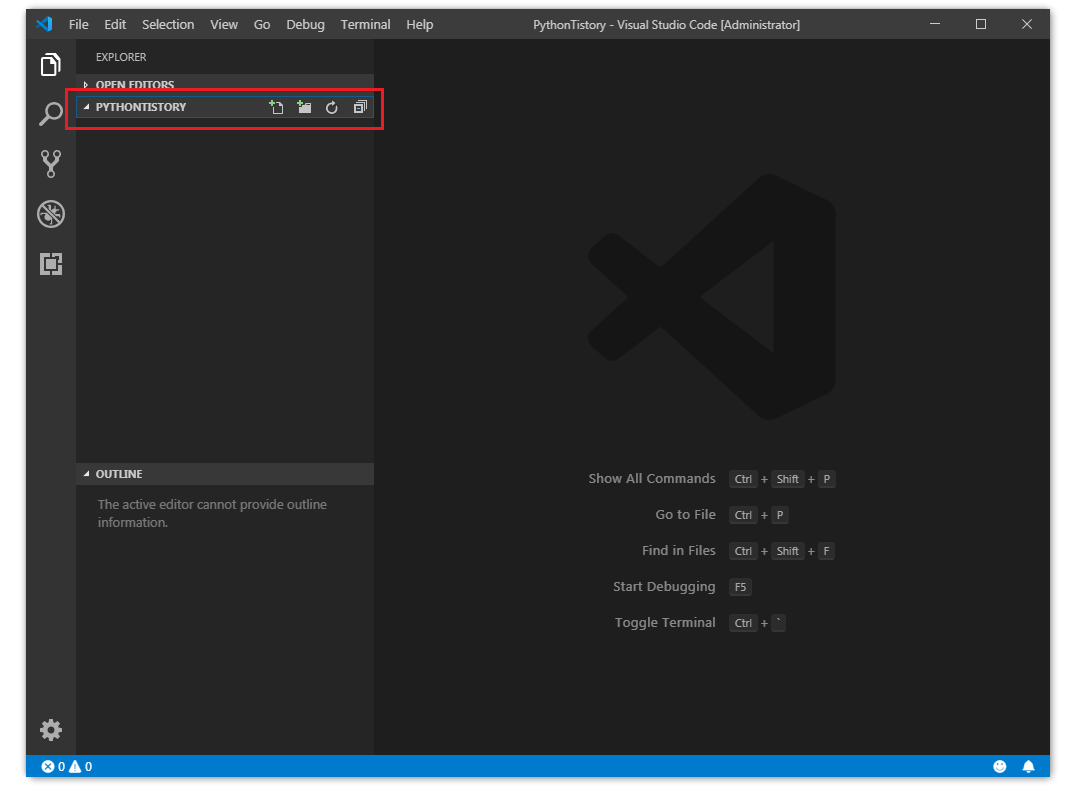Image resolution: width=1080 pixels, height=791 pixels.
Task: Open the Source Control view icon
Action: pyautogui.click(x=50, y=164)
